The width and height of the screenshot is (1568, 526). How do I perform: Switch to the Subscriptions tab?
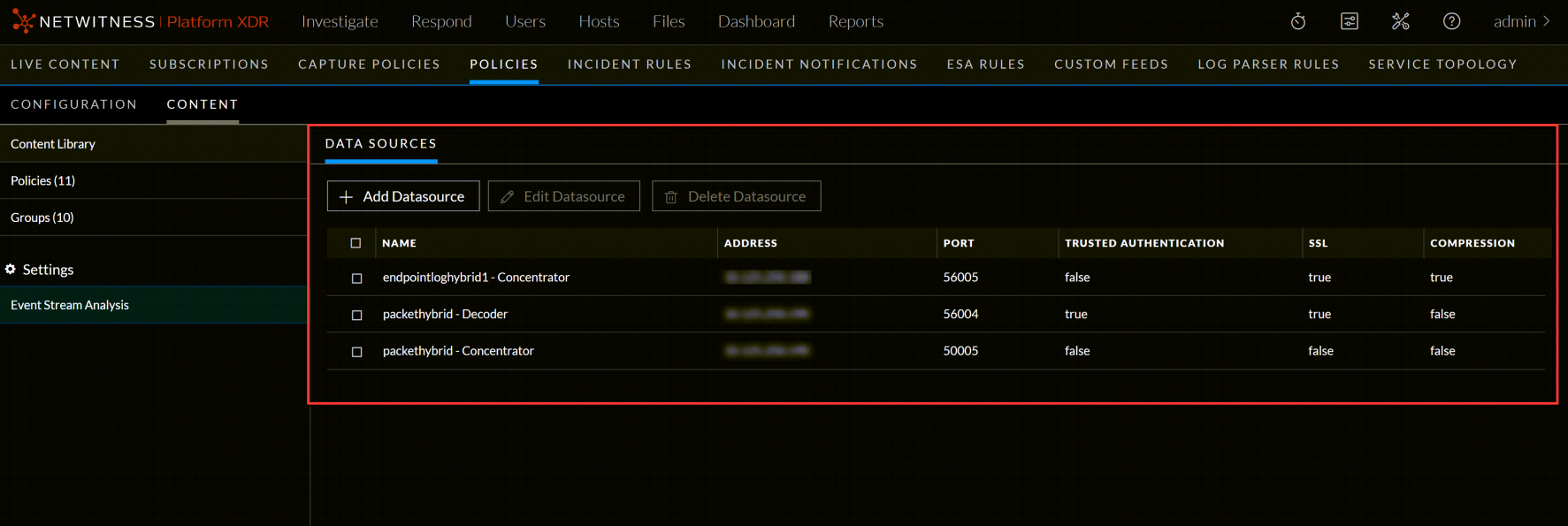[x=209, y=65]
